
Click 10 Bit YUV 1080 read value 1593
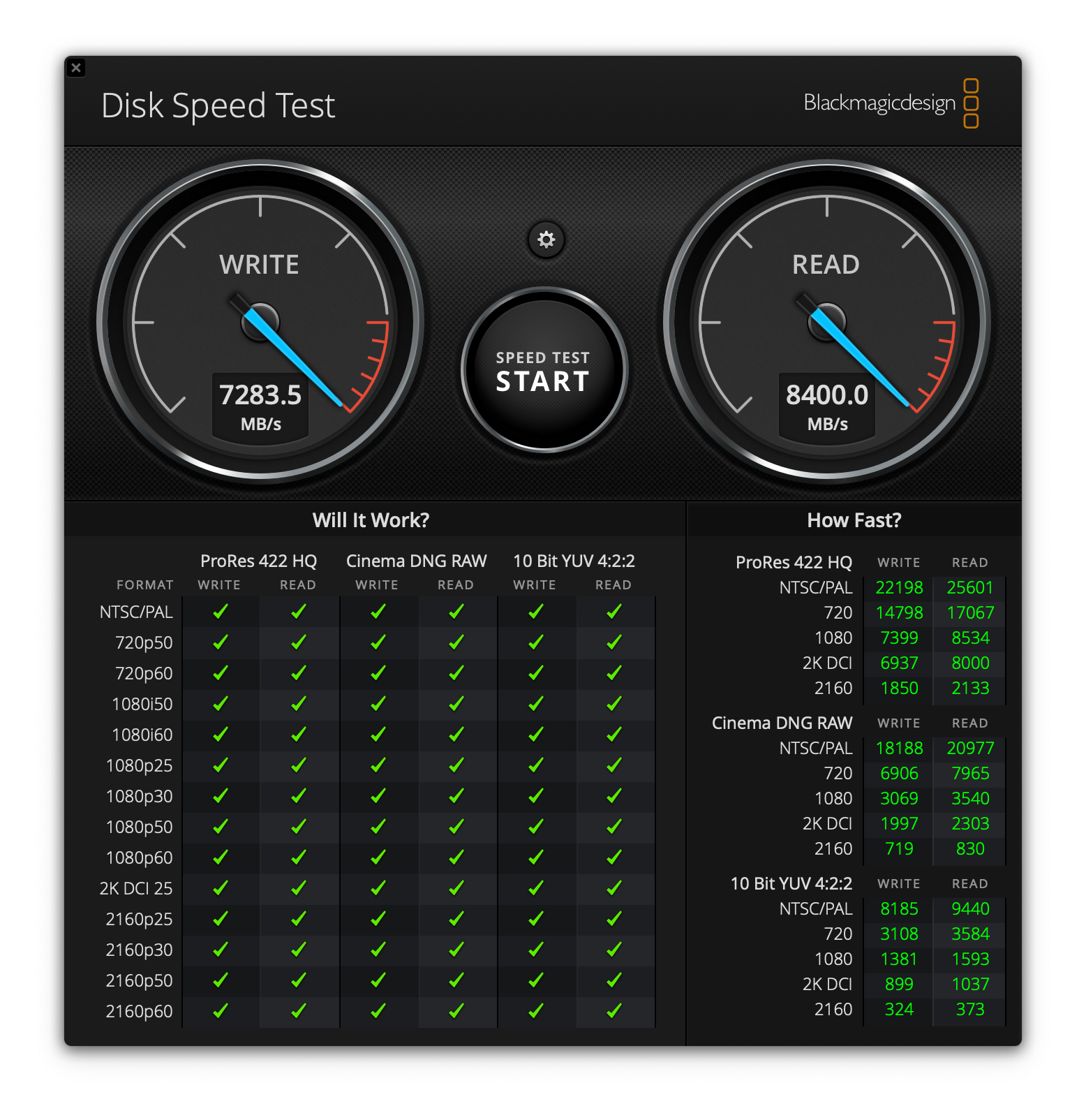click(970, 959)
